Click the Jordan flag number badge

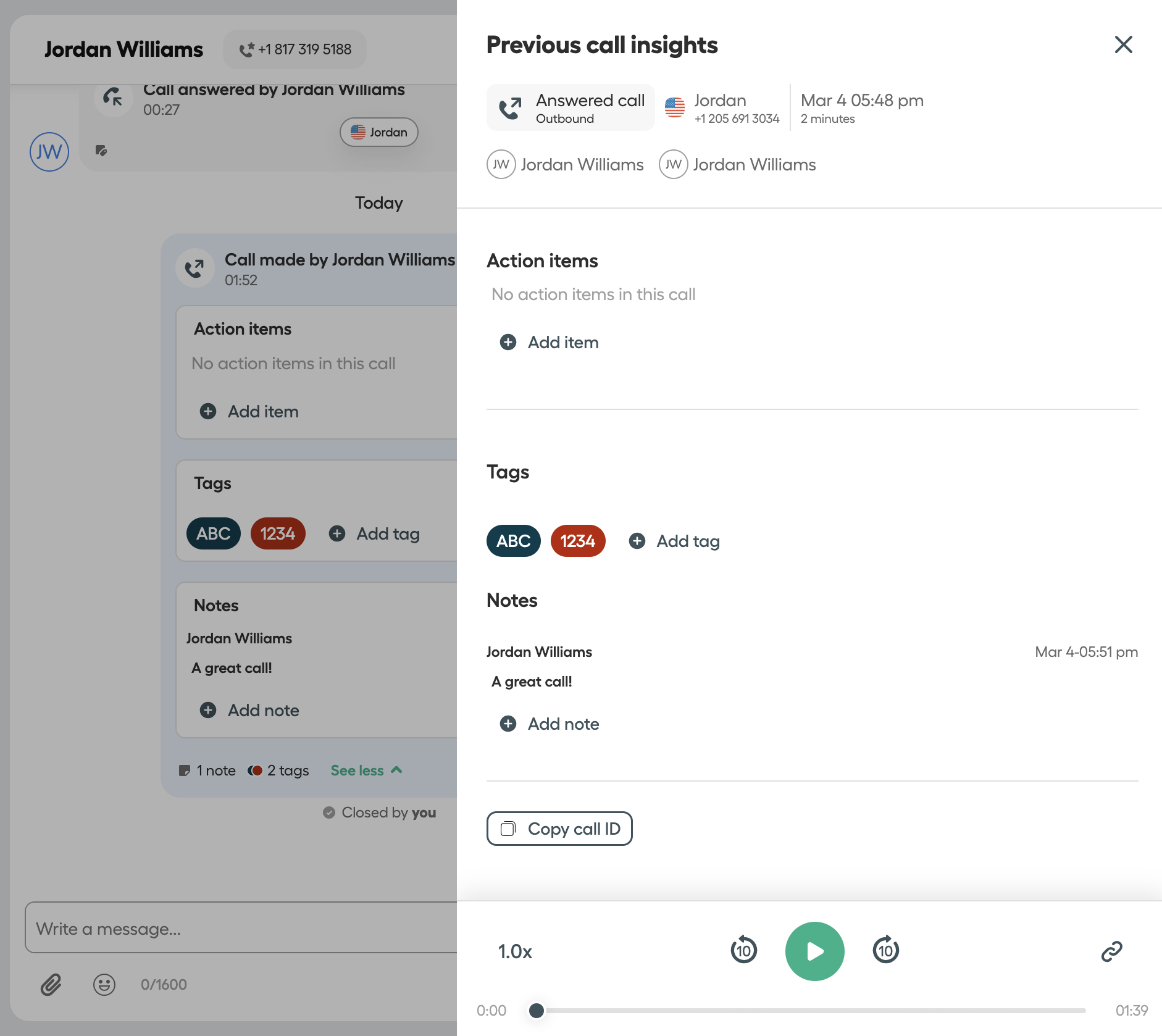tap(378, 132)
